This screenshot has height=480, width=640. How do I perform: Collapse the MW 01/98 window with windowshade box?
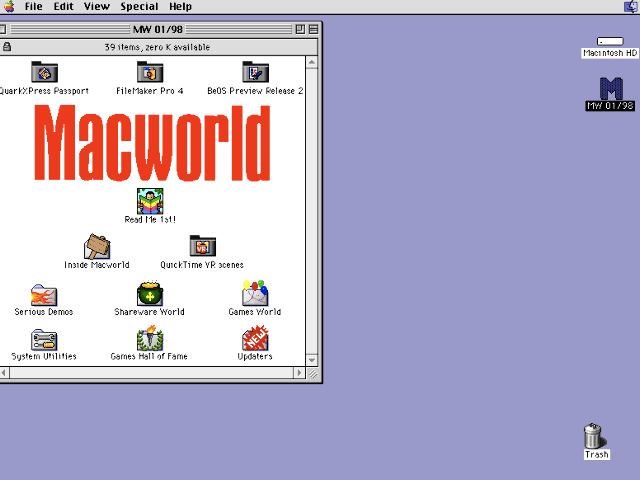pos(313,29)
